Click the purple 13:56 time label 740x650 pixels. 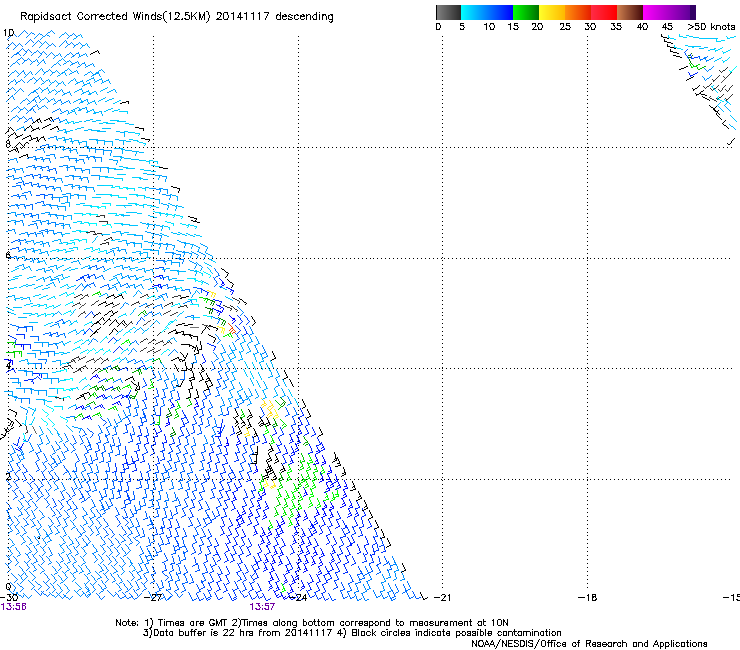tap(14, 607)
